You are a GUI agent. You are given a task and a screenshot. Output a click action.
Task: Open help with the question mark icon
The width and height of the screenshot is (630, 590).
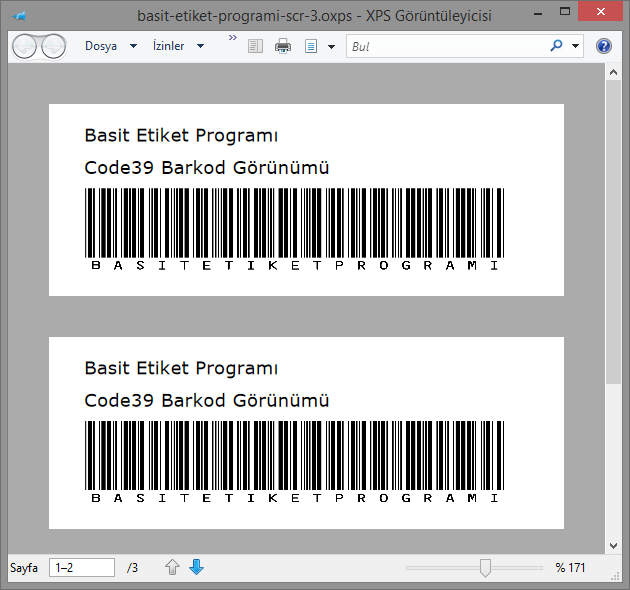coord(604,46)
